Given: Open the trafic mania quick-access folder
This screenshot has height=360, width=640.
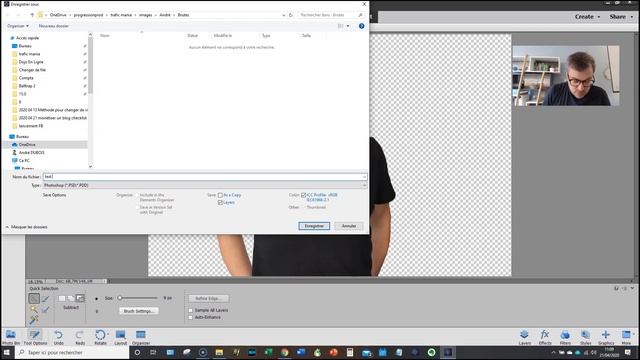Looking at the screenshot, I should (x=29, y=54).
